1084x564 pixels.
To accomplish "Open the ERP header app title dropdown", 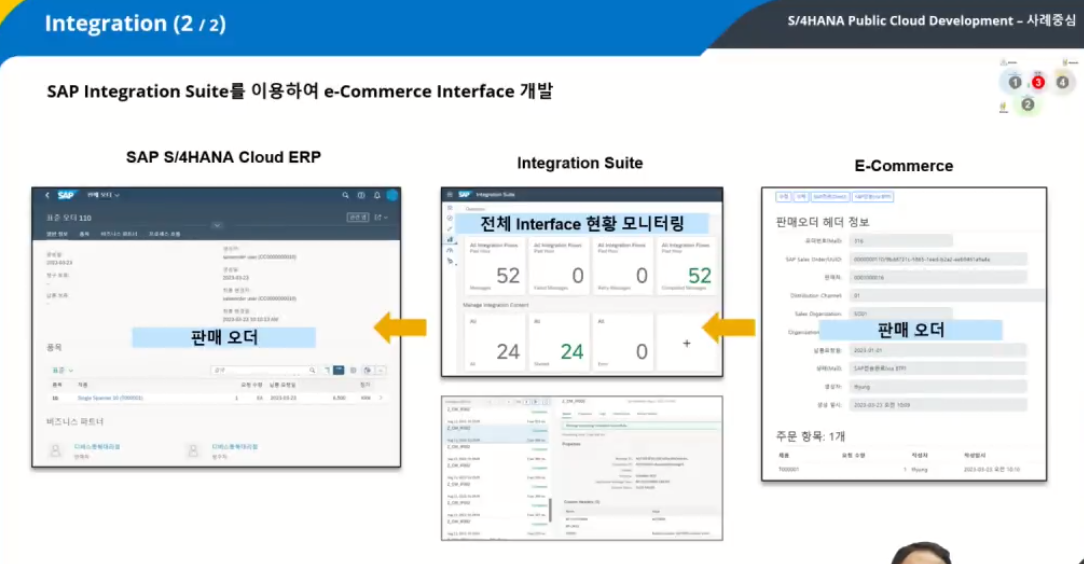I will pyautogui.click(x=103, y=196).
